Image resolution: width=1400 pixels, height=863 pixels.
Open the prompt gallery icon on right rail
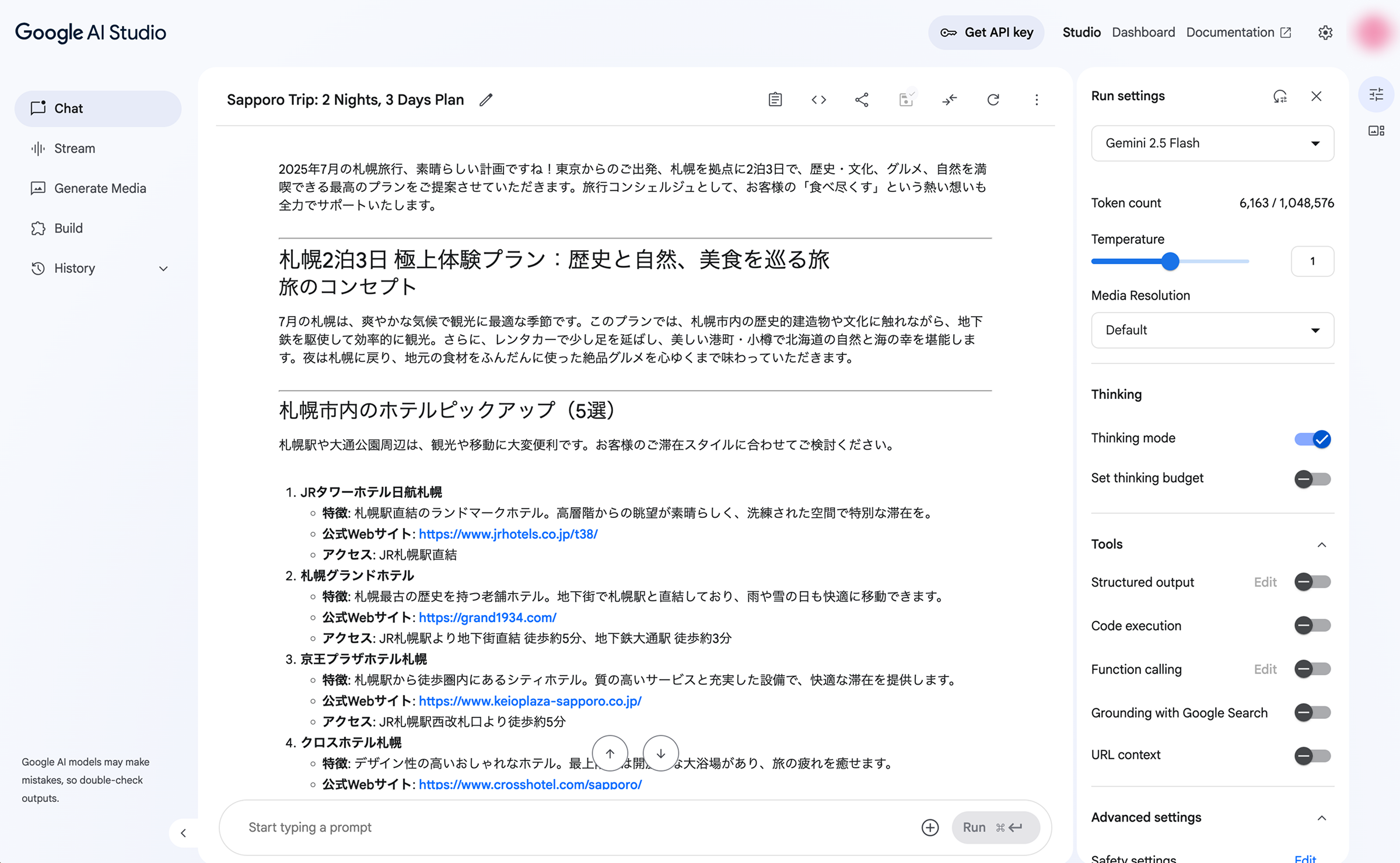1377,131
